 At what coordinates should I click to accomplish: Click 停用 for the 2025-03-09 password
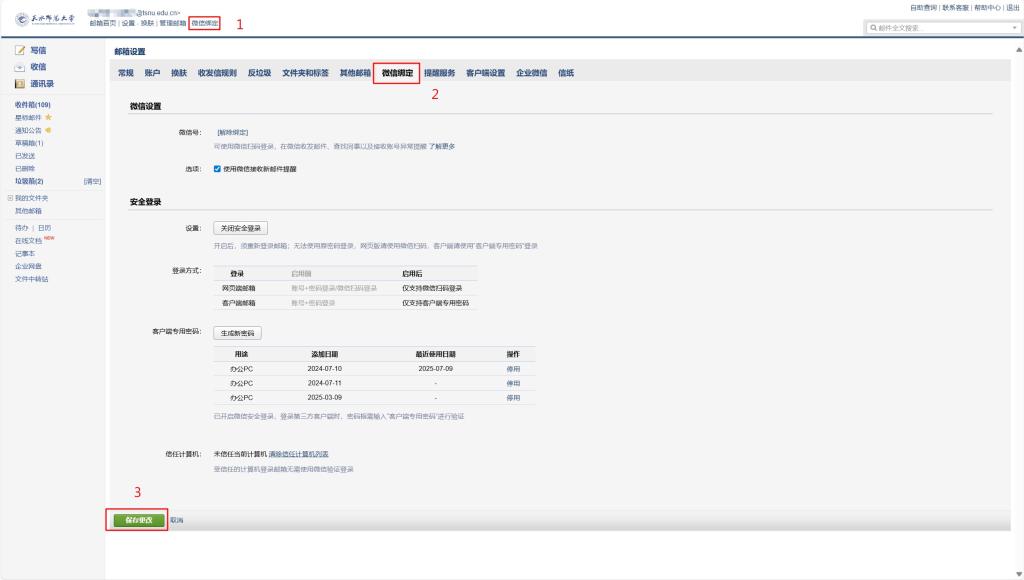pyautogui.click(x=513, y=398)
